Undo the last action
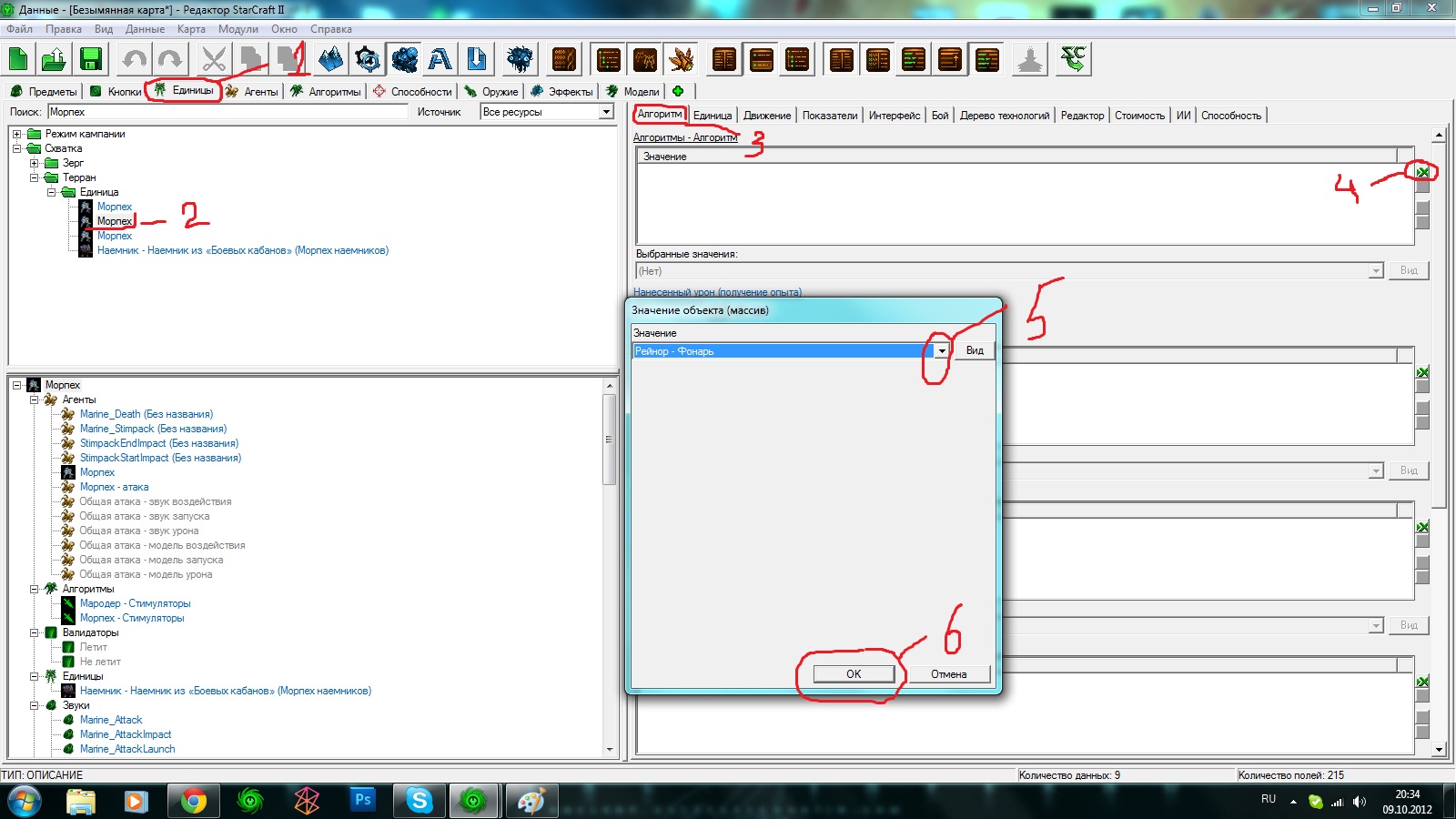 [135, 60]
